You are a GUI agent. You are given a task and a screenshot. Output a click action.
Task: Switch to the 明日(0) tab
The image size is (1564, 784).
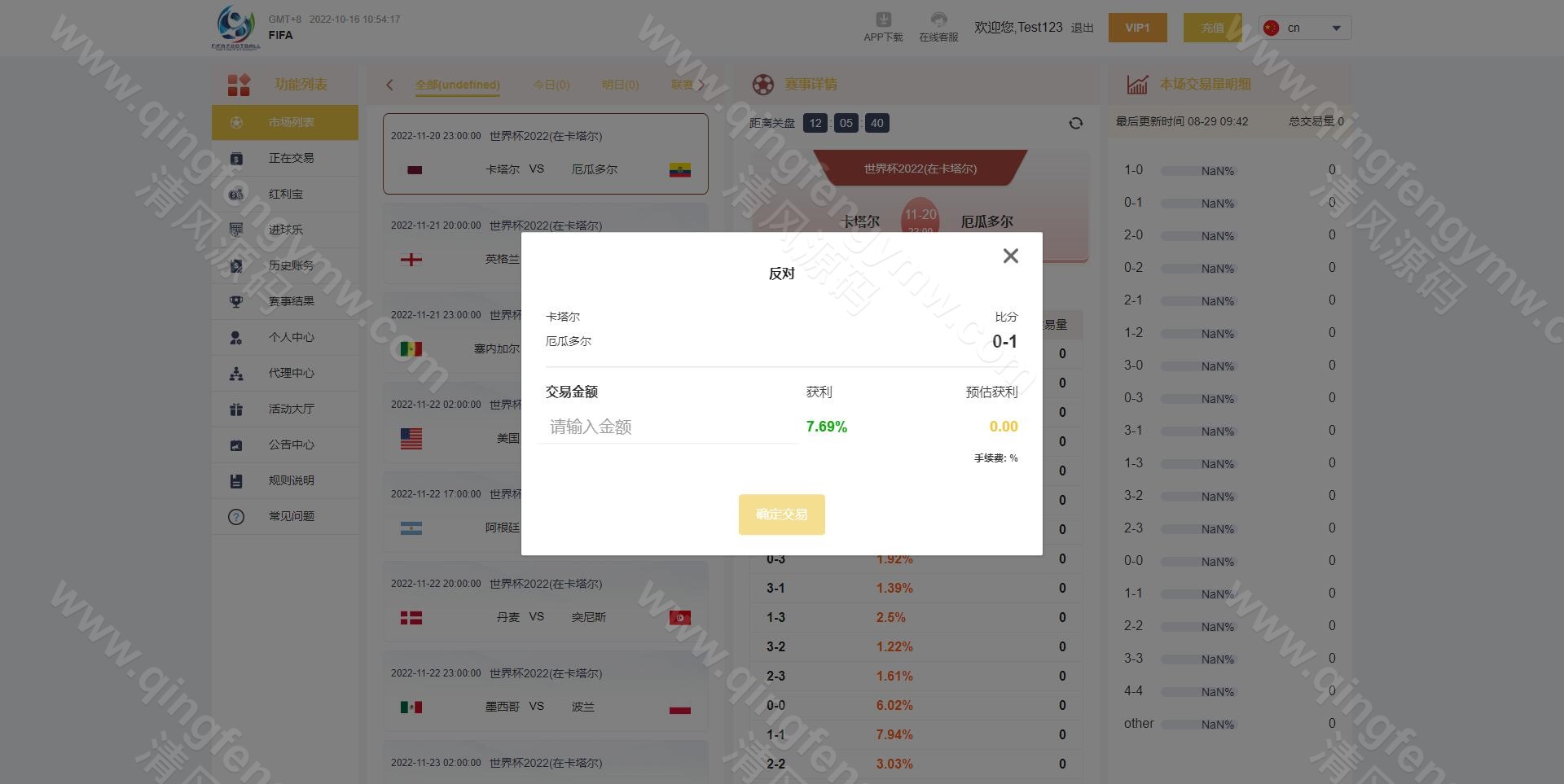620,85
